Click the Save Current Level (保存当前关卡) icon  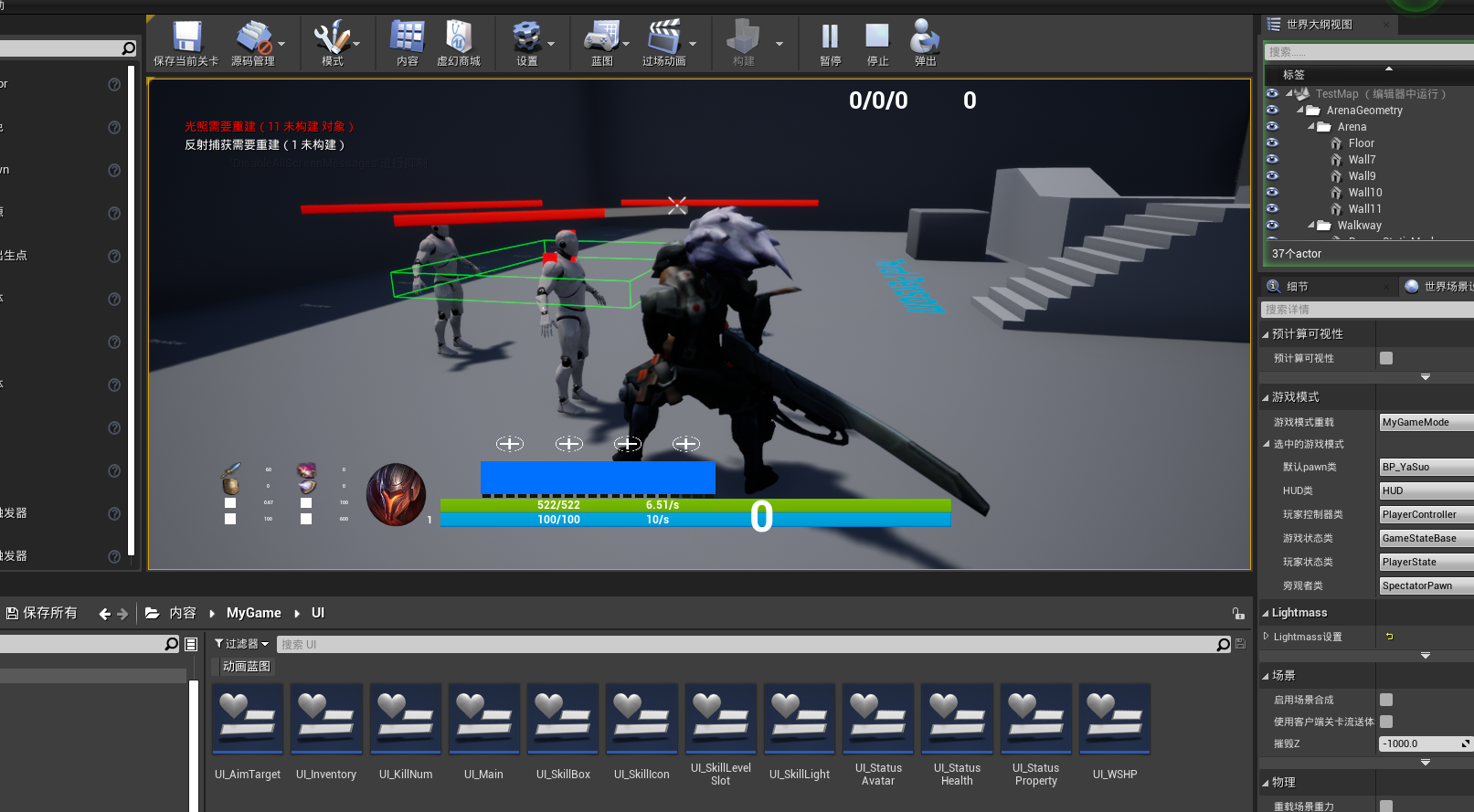point(186,37)
